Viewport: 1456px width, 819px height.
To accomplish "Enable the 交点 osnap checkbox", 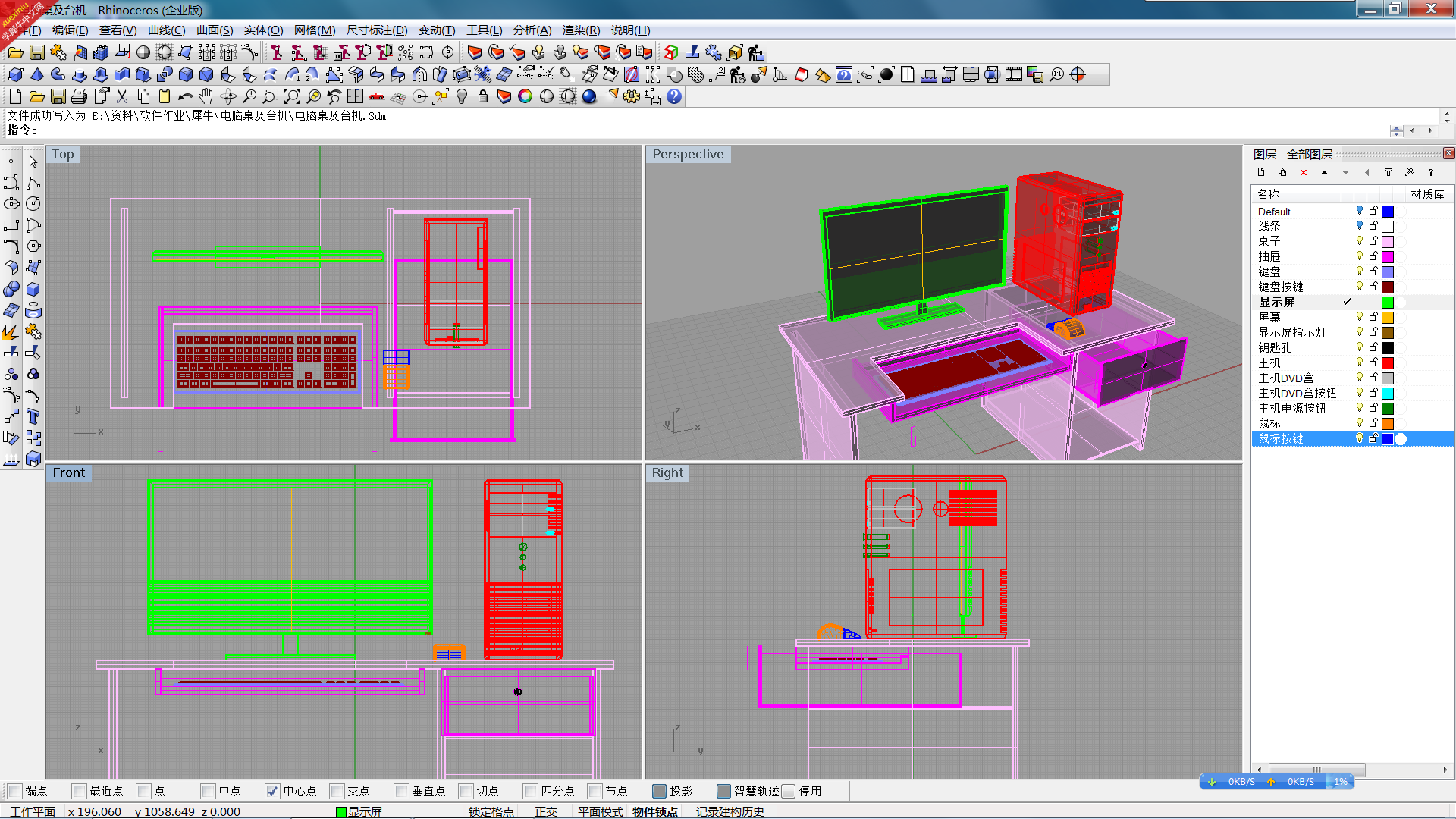I will pos(337,791).
